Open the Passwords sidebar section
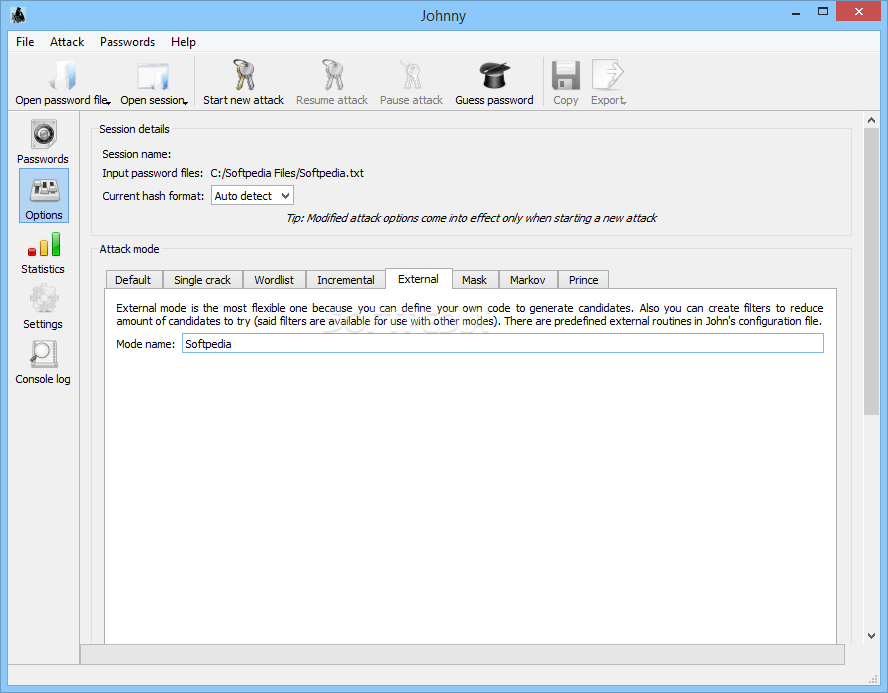888x693 pixels. pyautogui.click(x=43, y=142)
